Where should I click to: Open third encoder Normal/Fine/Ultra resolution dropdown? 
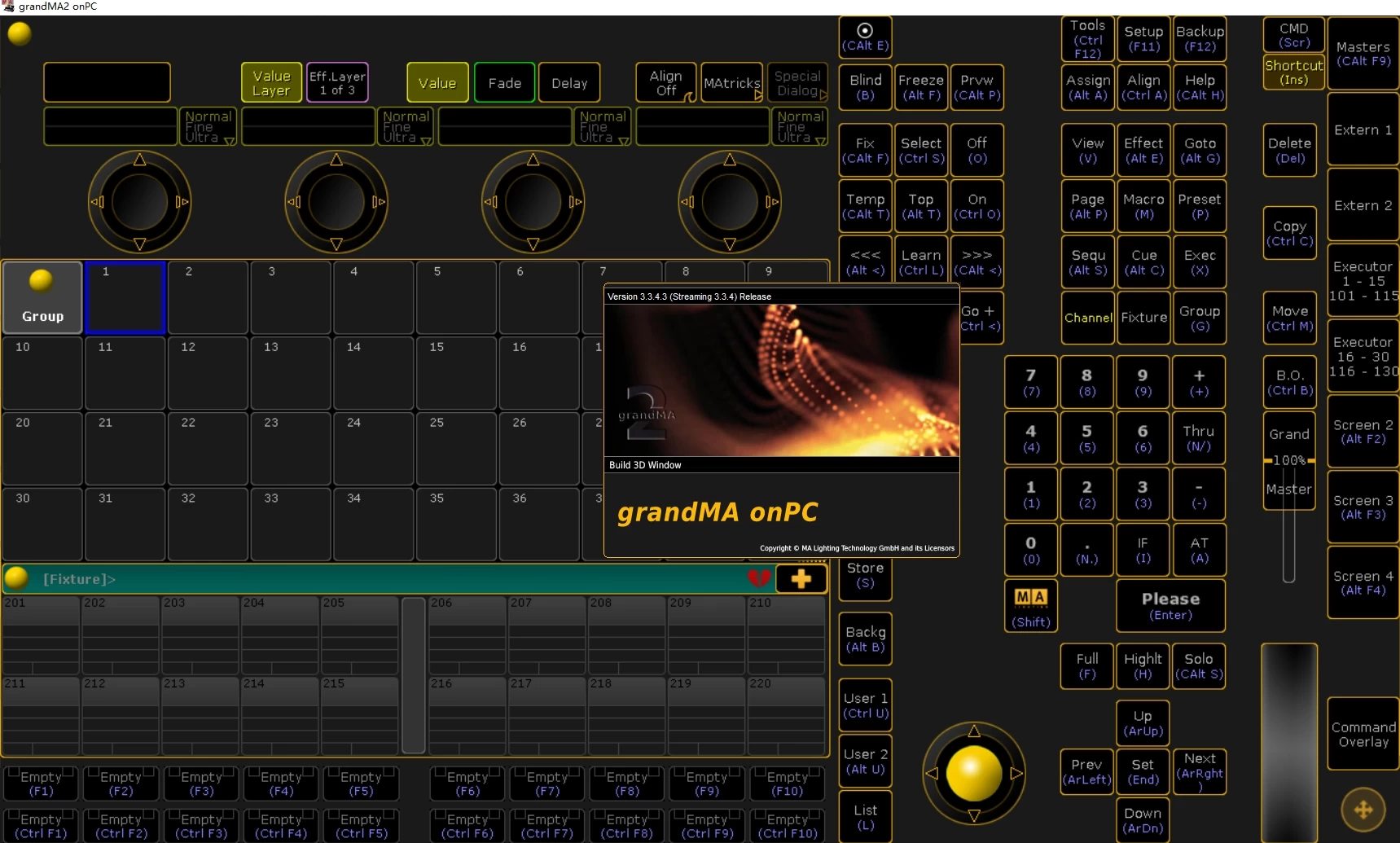coord(603,126)
